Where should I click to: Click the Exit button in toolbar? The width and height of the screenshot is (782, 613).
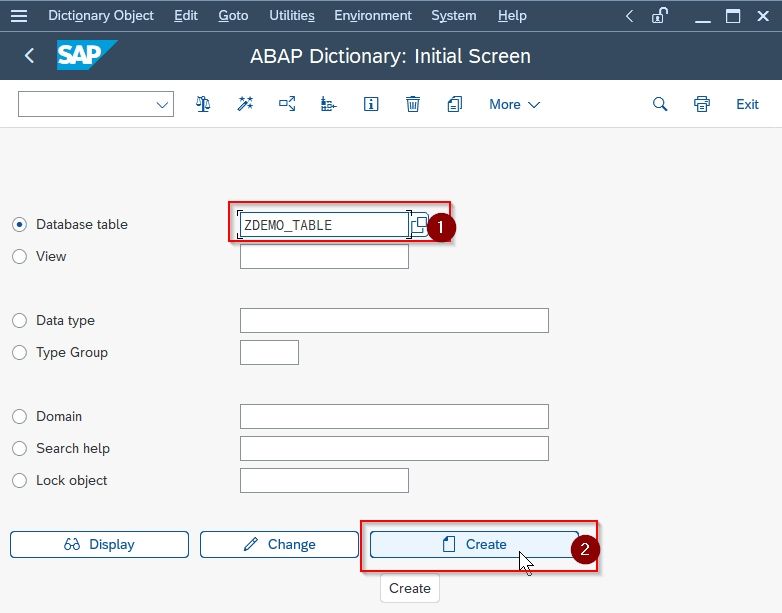pos(747,104)
